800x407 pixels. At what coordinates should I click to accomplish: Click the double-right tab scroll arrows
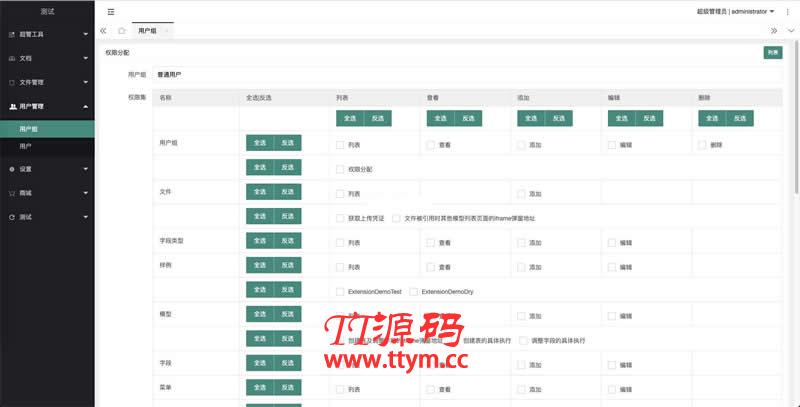[774, 31]
